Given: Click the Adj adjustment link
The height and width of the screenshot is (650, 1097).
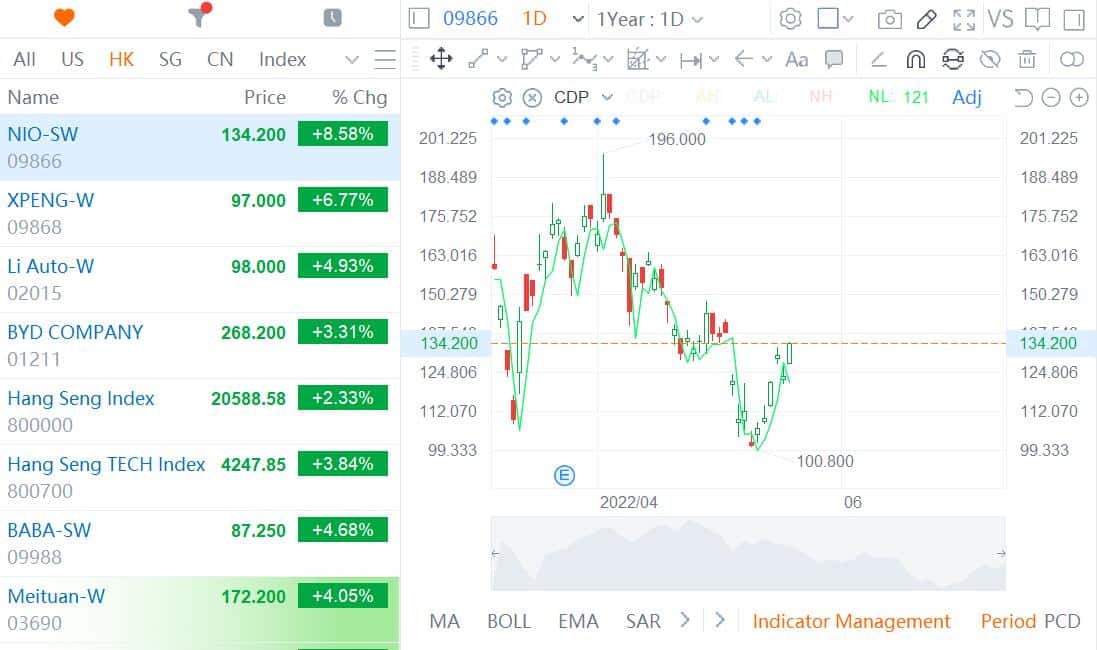Looking at the screenshot, I should click(x=966, y=96).
